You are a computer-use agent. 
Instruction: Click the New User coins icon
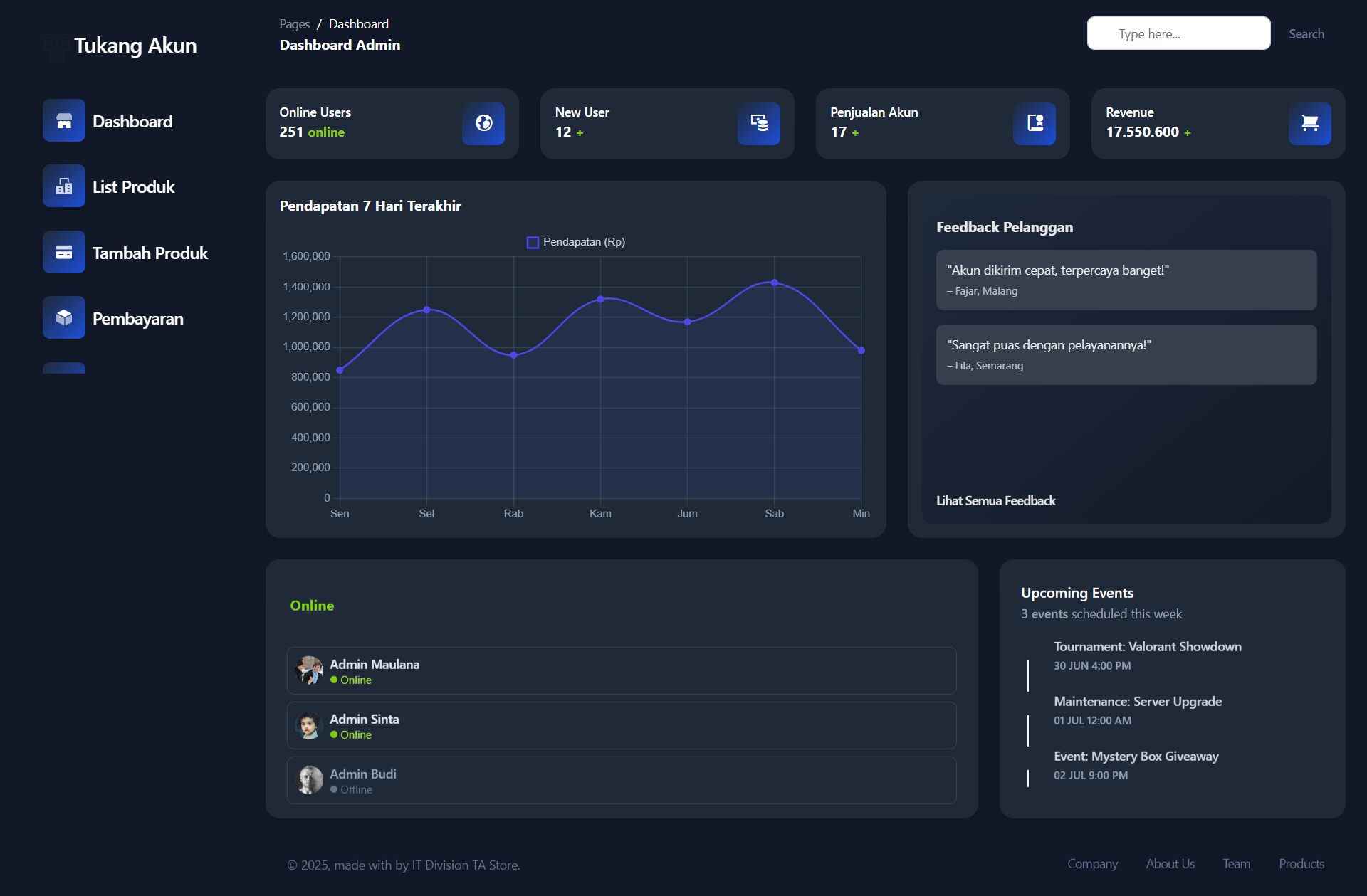tap(759, 124)
